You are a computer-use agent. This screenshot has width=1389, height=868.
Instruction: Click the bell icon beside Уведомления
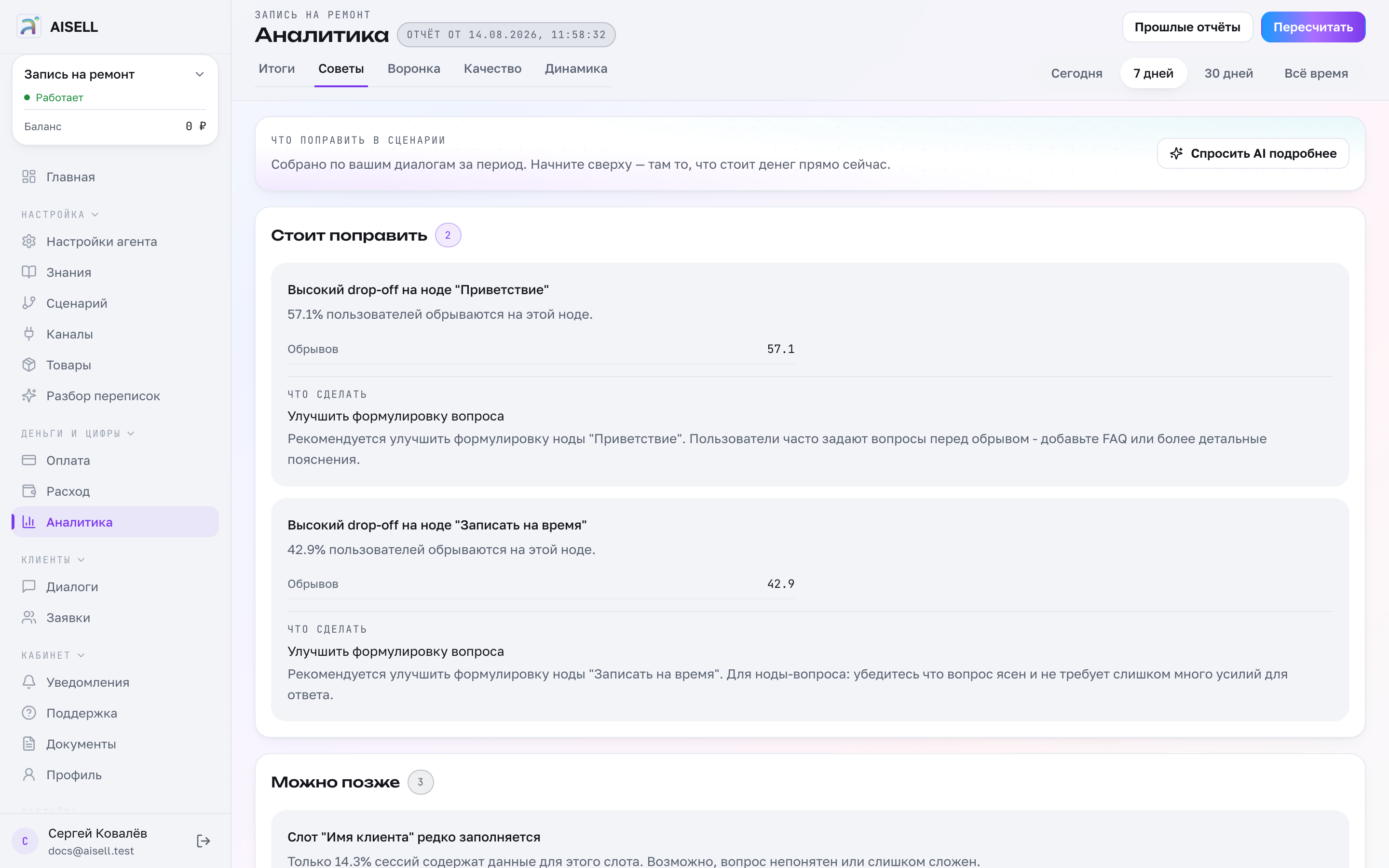(x=29, y=682)
